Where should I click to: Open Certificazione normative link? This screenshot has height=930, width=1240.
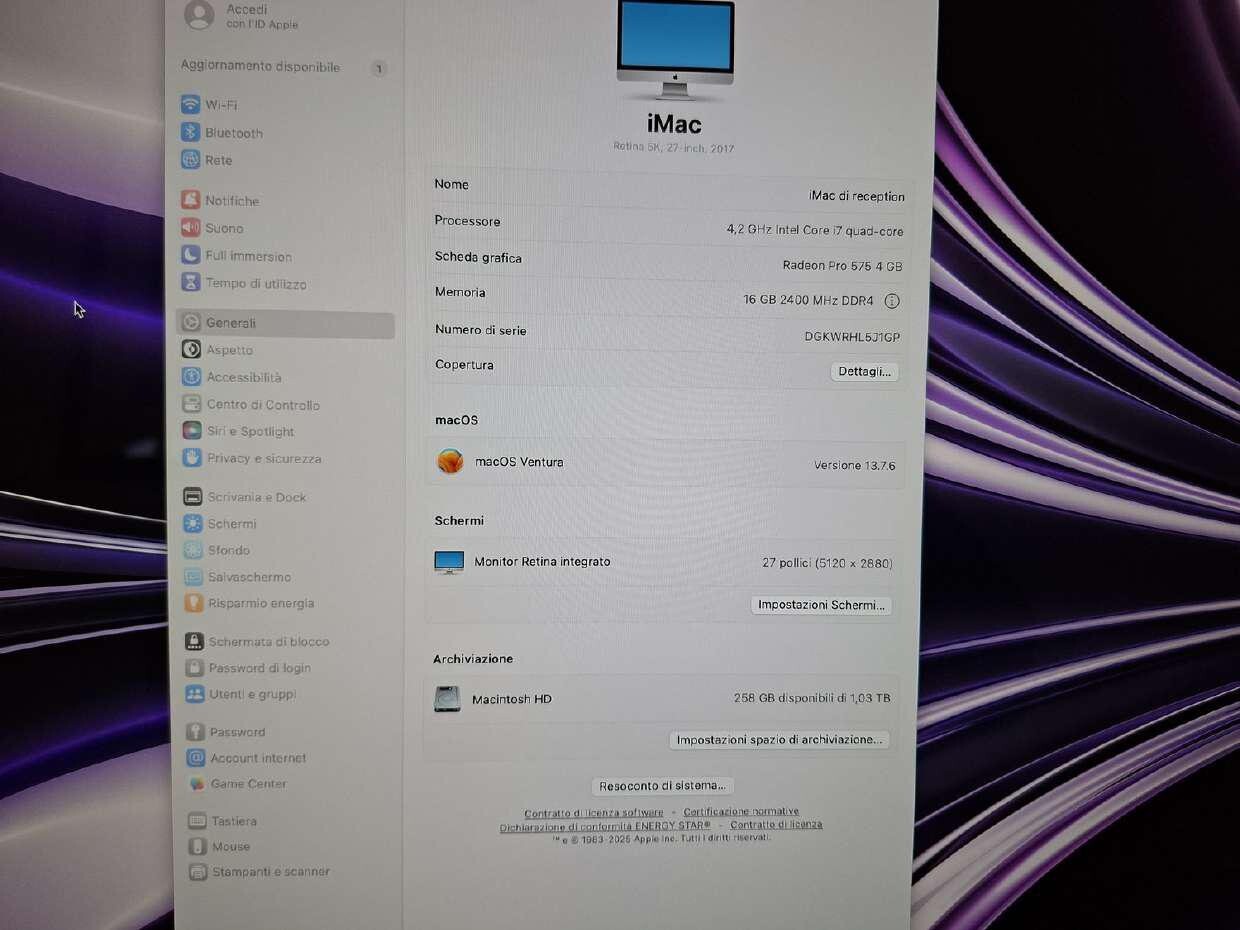pyautogui.click(x=741, y=812)
